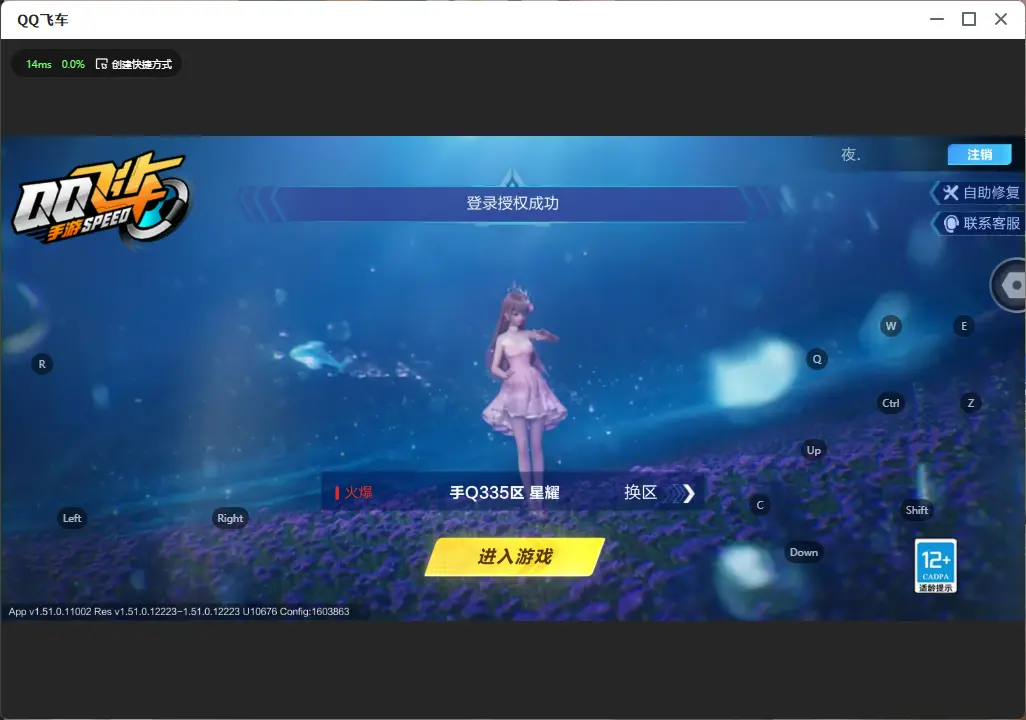Click the C key overlay

760,505
